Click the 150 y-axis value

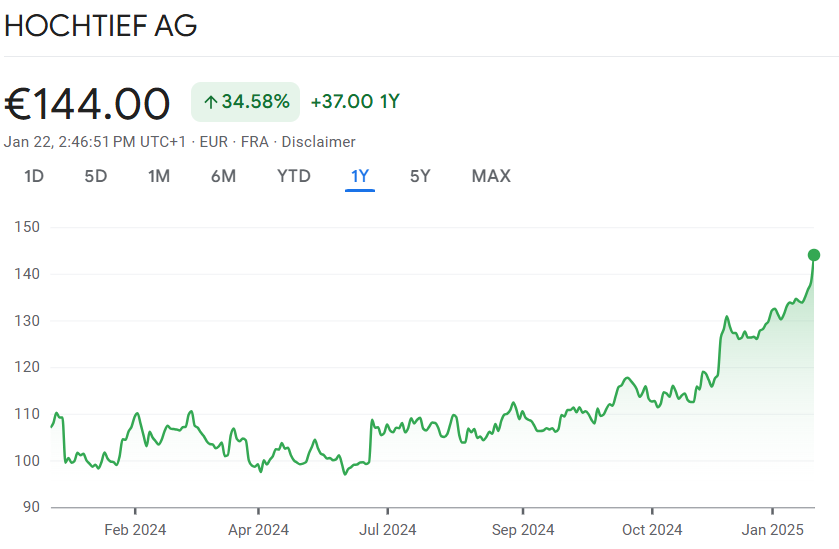click(27, 227)
